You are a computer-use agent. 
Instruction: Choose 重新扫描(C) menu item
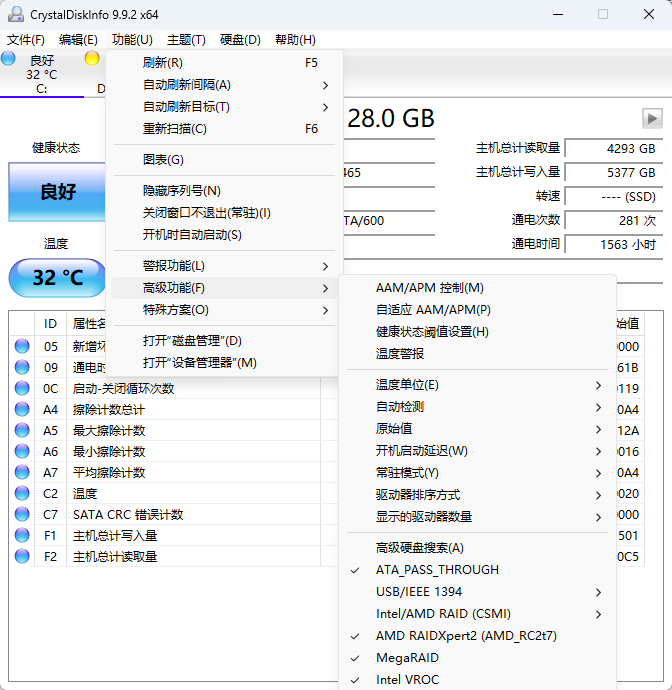coord(224,128)
